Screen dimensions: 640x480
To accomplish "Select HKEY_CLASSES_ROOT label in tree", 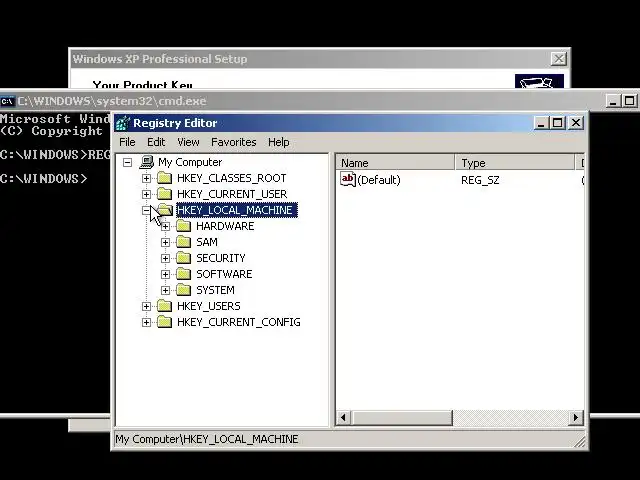I will (x=231, y=178).
